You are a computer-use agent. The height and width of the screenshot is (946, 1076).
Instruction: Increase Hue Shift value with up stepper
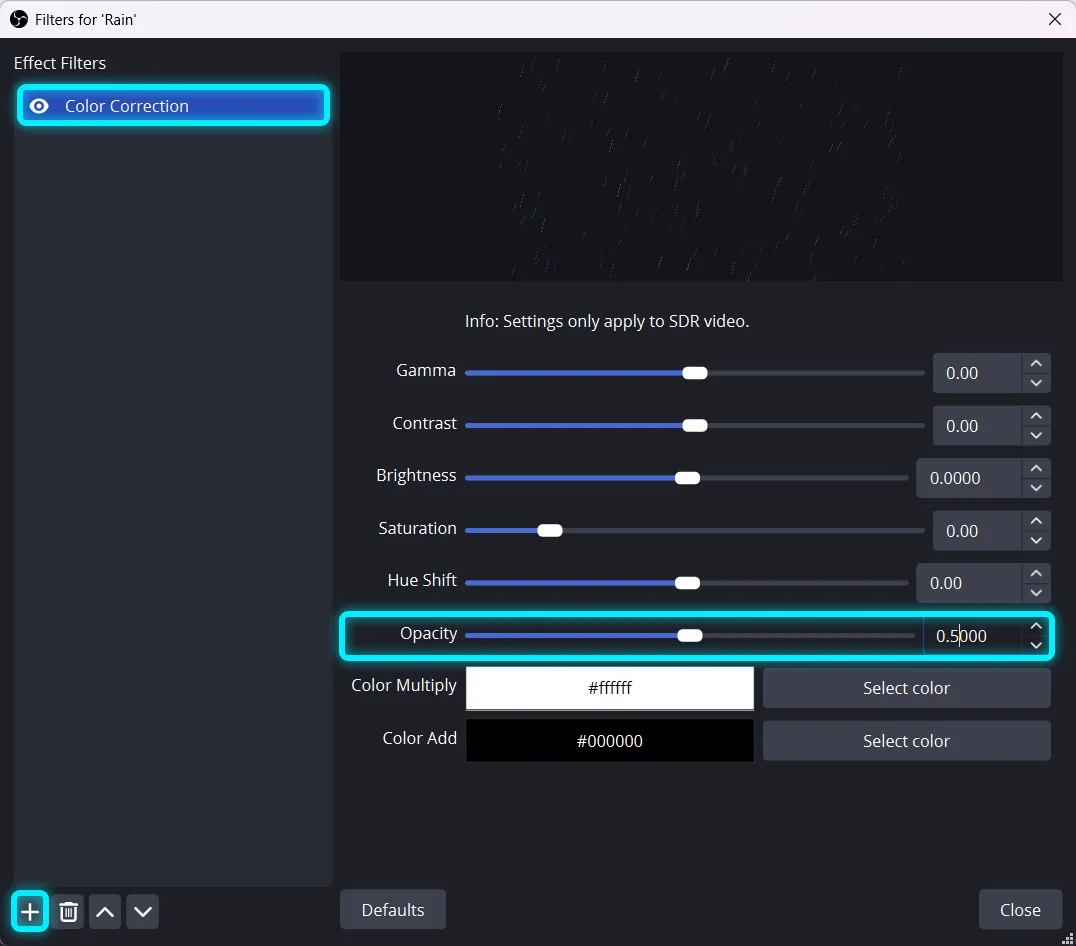[x=1036, y=573]
